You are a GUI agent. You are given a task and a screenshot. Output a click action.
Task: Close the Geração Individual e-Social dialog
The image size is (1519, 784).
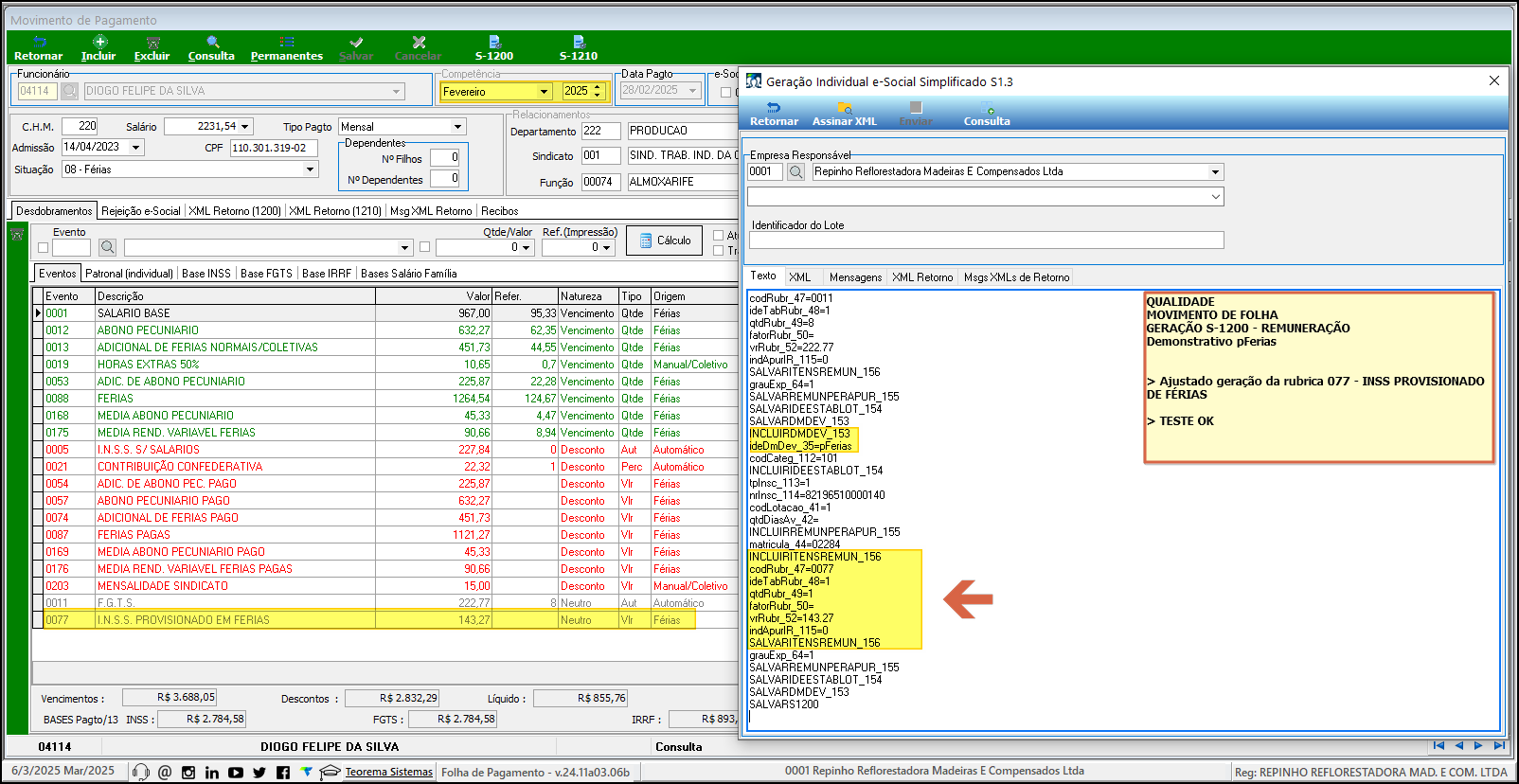click(x=1494, y=81)
